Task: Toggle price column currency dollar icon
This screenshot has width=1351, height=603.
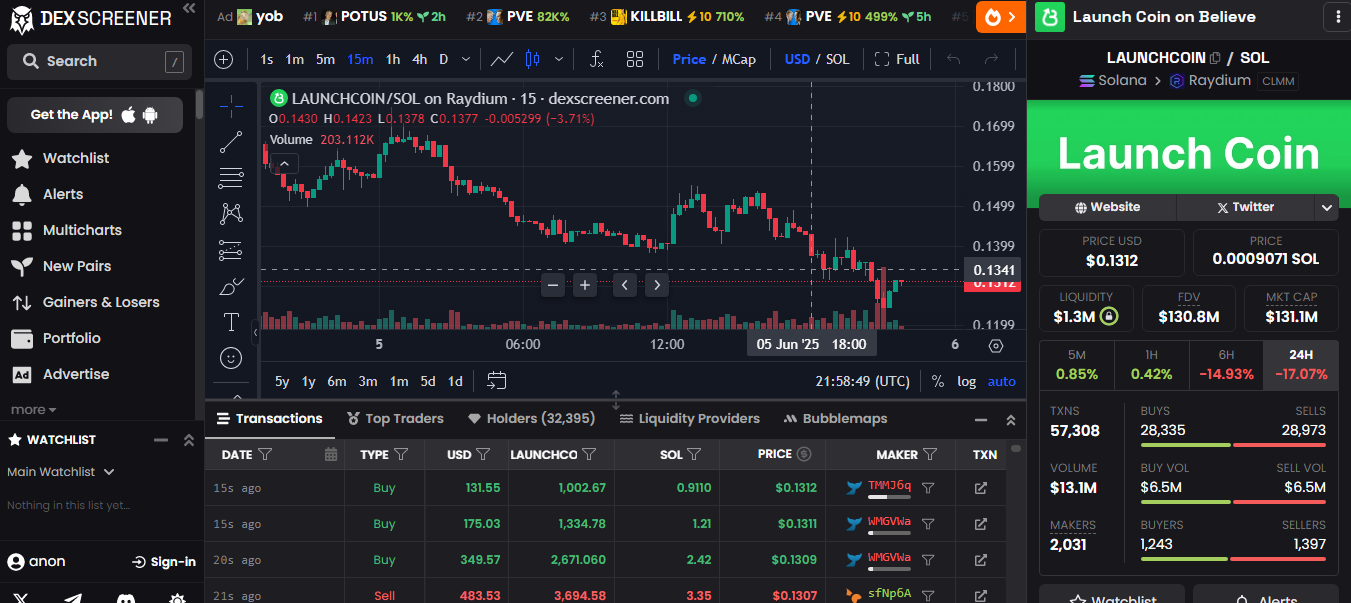Action: 804,454
